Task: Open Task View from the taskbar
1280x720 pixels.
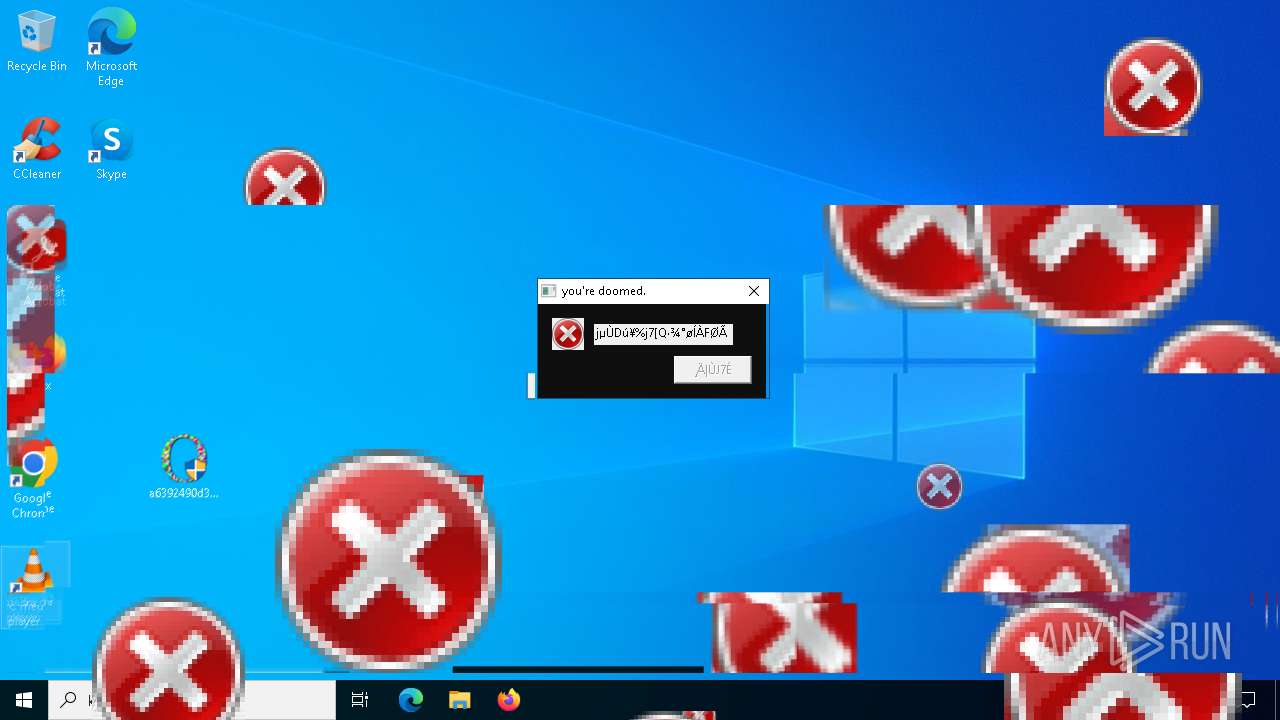Action: 360,700
